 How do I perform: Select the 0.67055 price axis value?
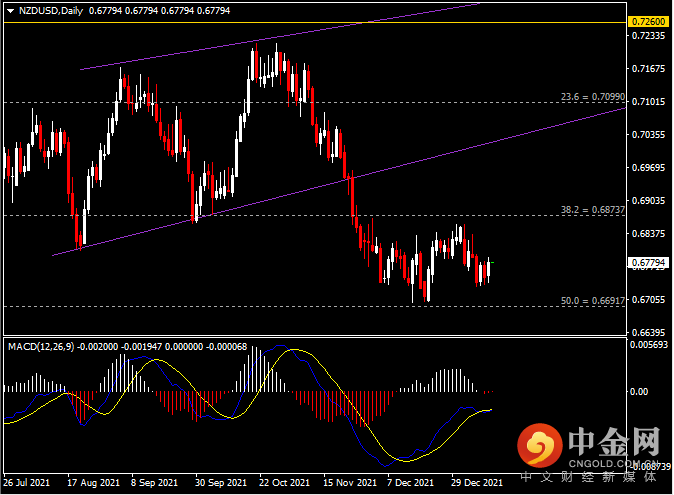pyautogui.click(x=649, y=299)
